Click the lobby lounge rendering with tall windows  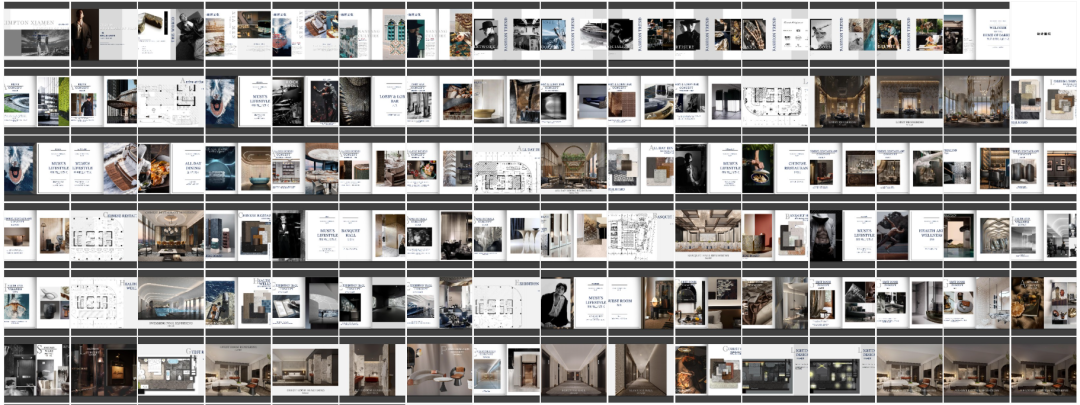point(976,100)
